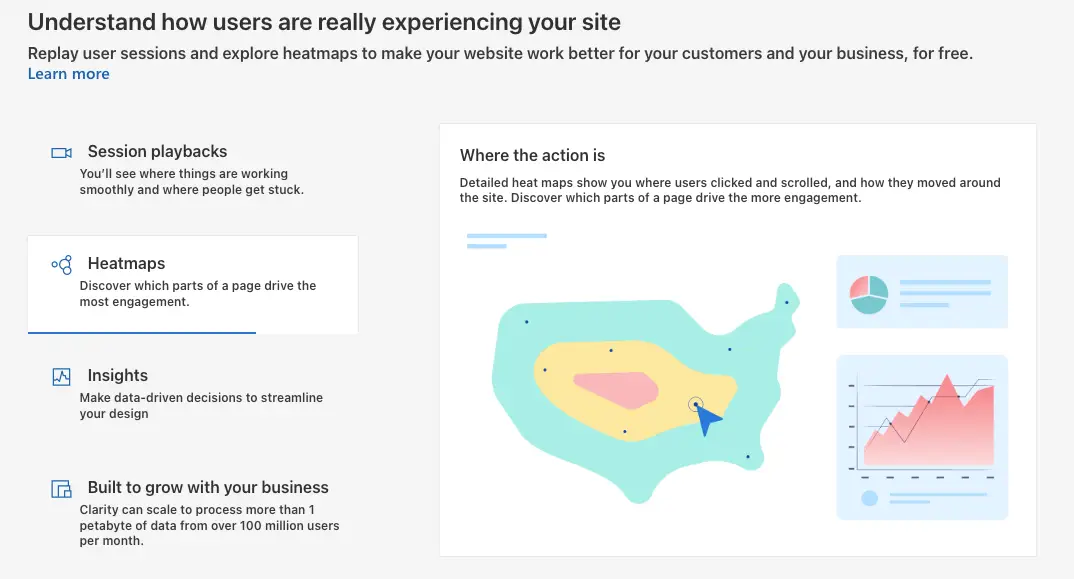1074x579 pixels.
Task: Click the blue cursor arrow on heatmap
Action: pos(708,420)
